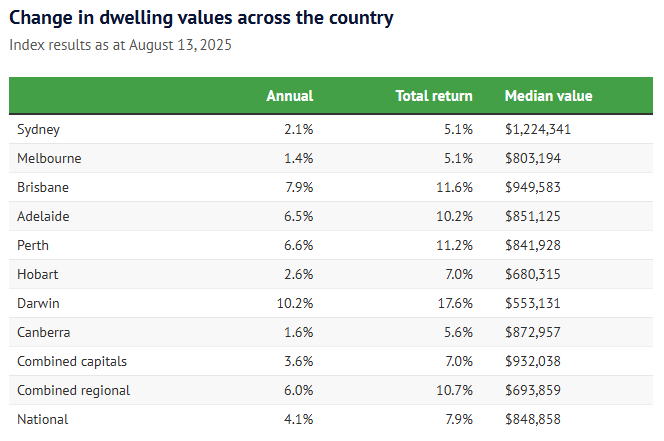Select the Melbourne row label
The width and height of the screenshot is (664, 441).
point(49,158)
